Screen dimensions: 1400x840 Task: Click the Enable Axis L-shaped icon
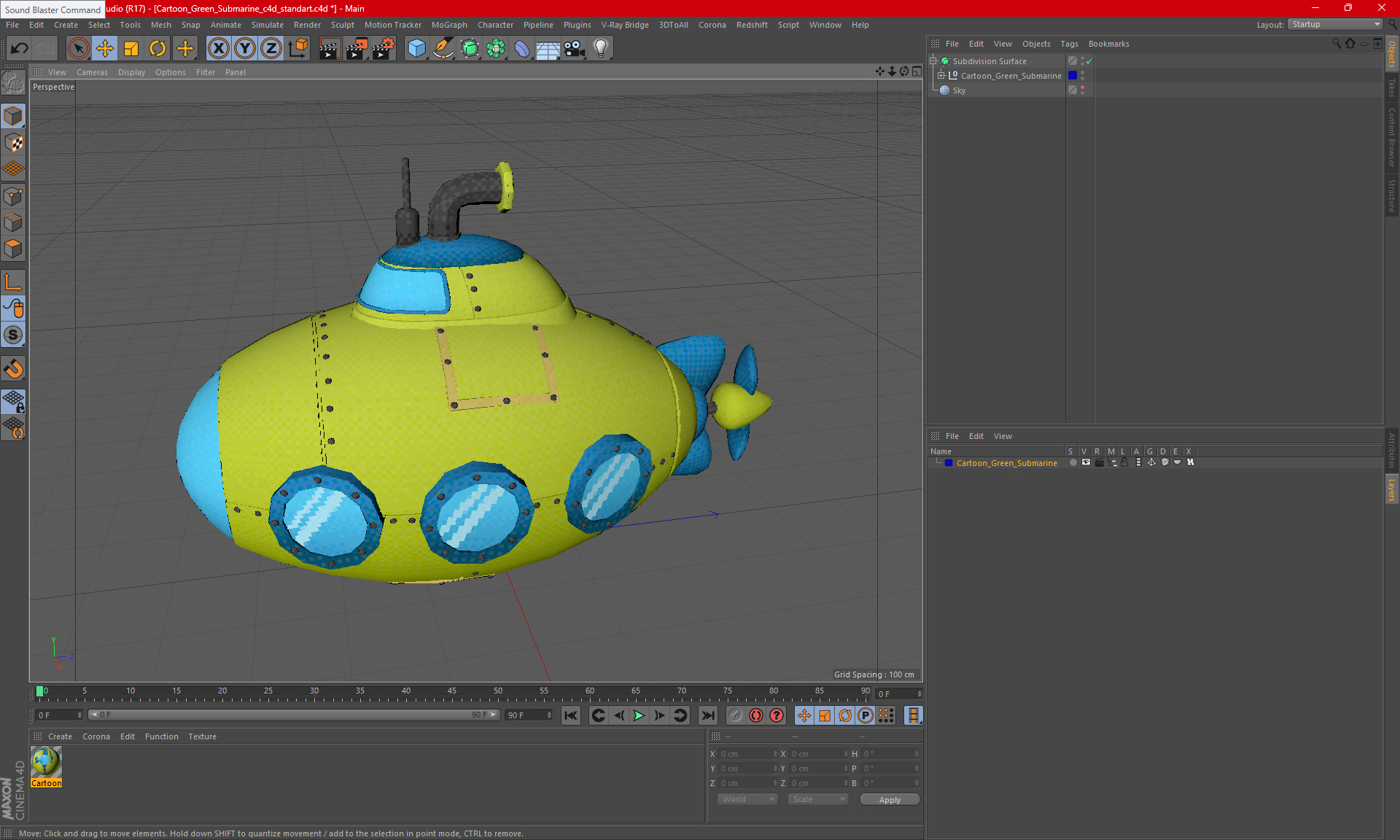(13, 282)
